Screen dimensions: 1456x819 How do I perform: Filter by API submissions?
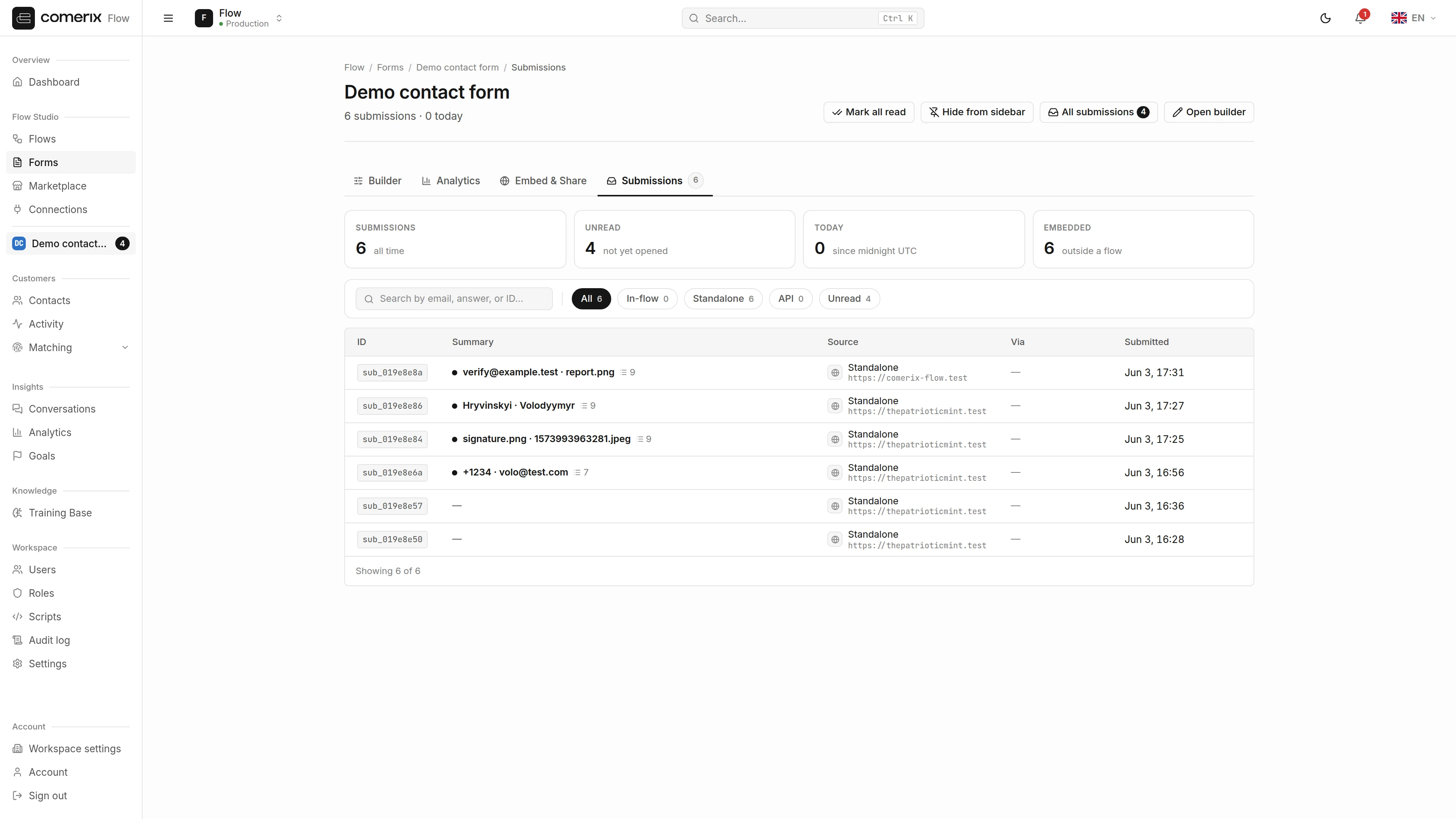791,299
